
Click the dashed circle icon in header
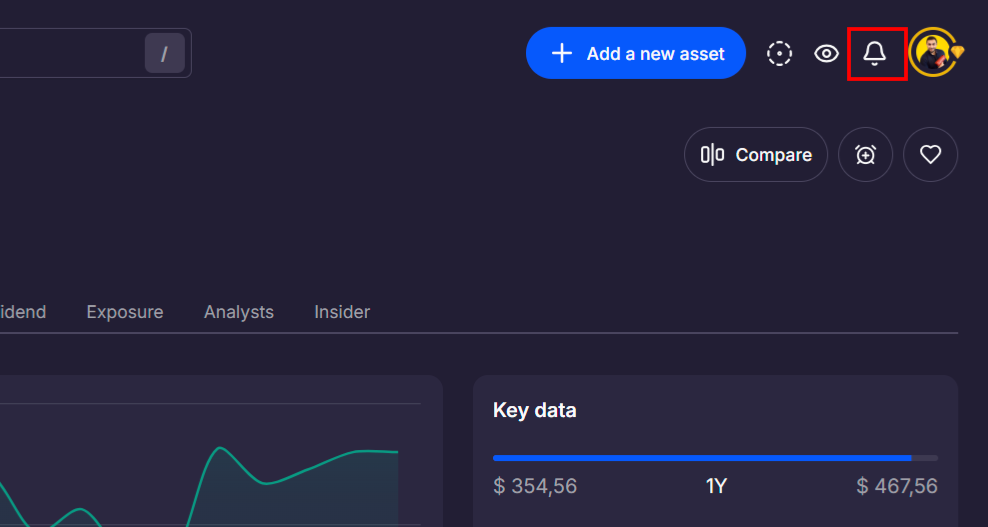(779, 54)
